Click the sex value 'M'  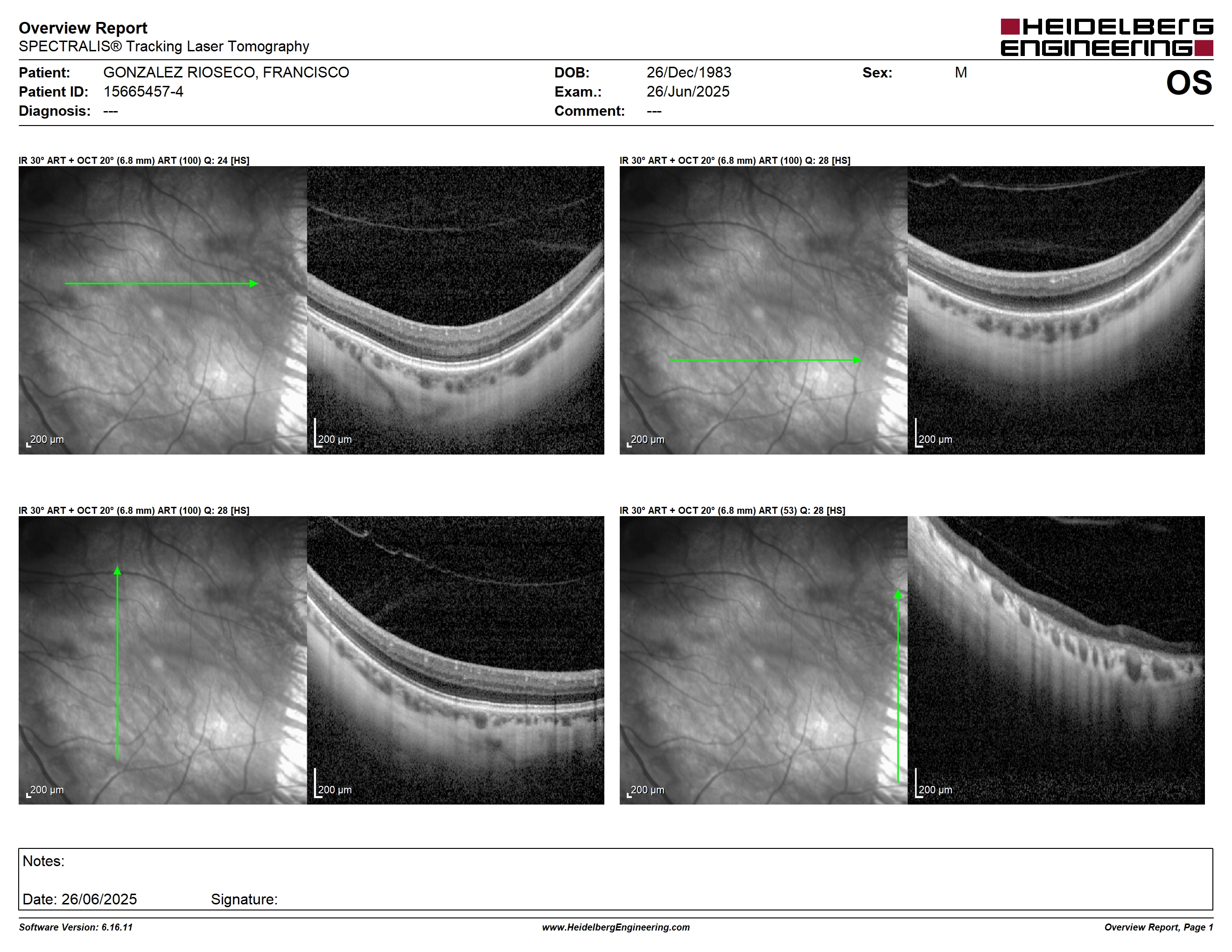pos(961,72)
